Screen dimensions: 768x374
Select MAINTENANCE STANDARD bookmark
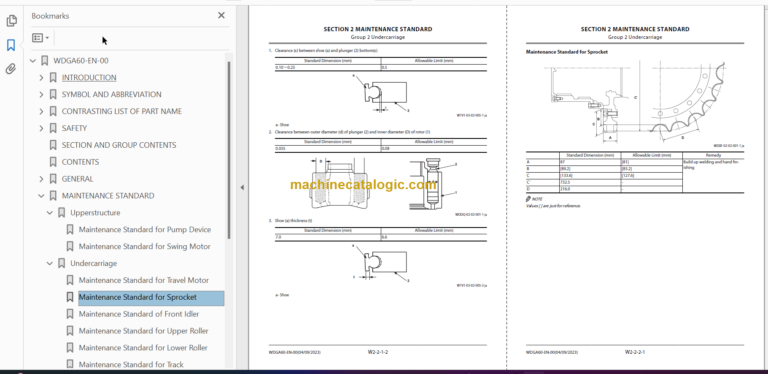point(108,196)
